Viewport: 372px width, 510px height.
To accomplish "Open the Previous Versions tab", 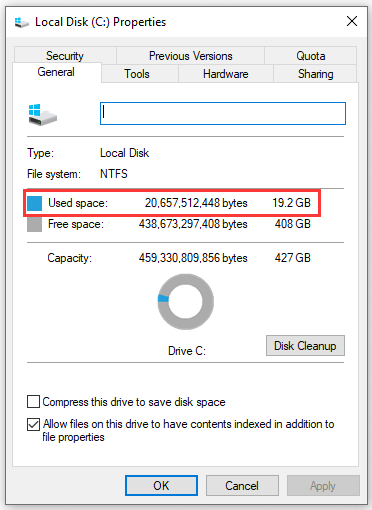I will click(191, 56).
